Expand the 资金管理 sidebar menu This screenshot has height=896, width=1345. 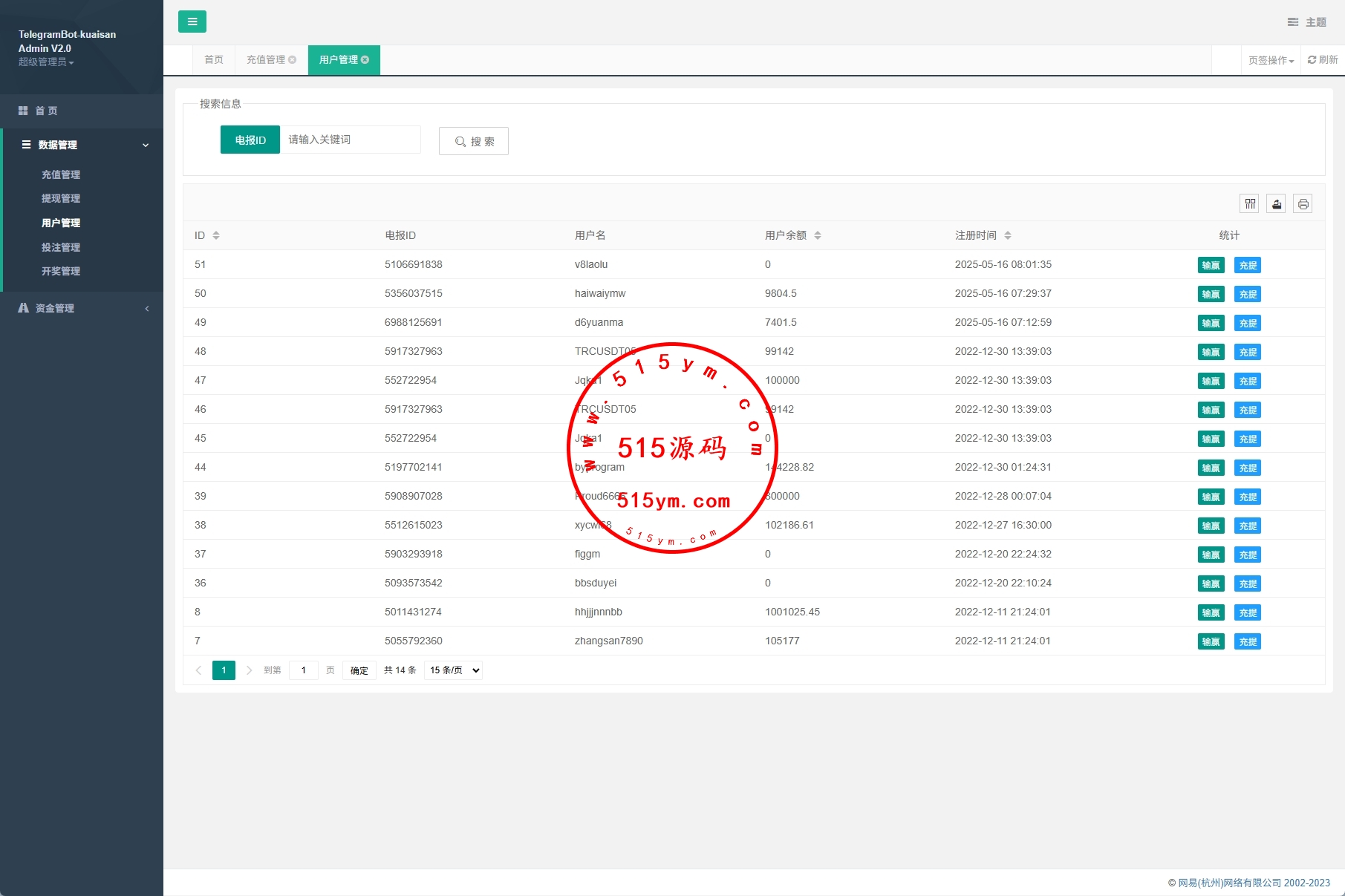pyautogui.click(x=82, y=308)
